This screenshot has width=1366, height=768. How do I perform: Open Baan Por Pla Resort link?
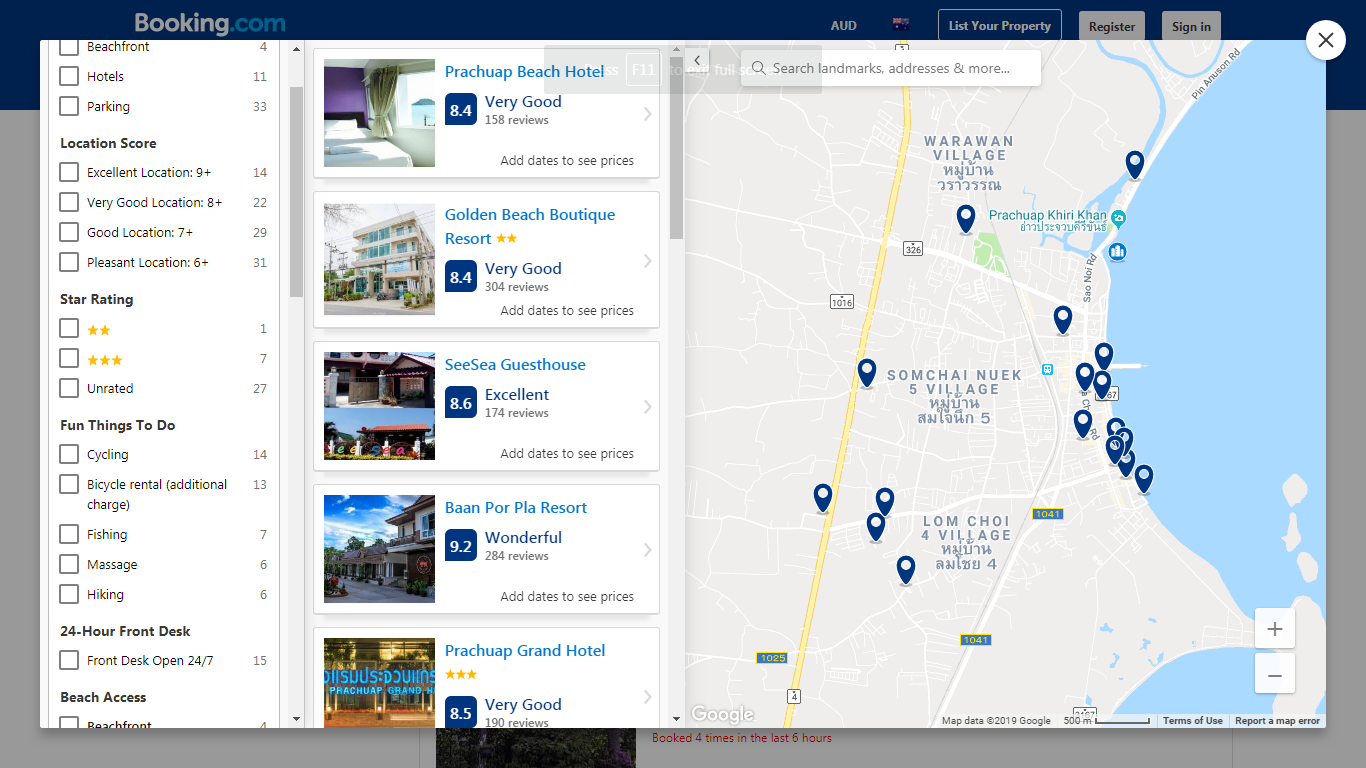(x=516, y=508)
